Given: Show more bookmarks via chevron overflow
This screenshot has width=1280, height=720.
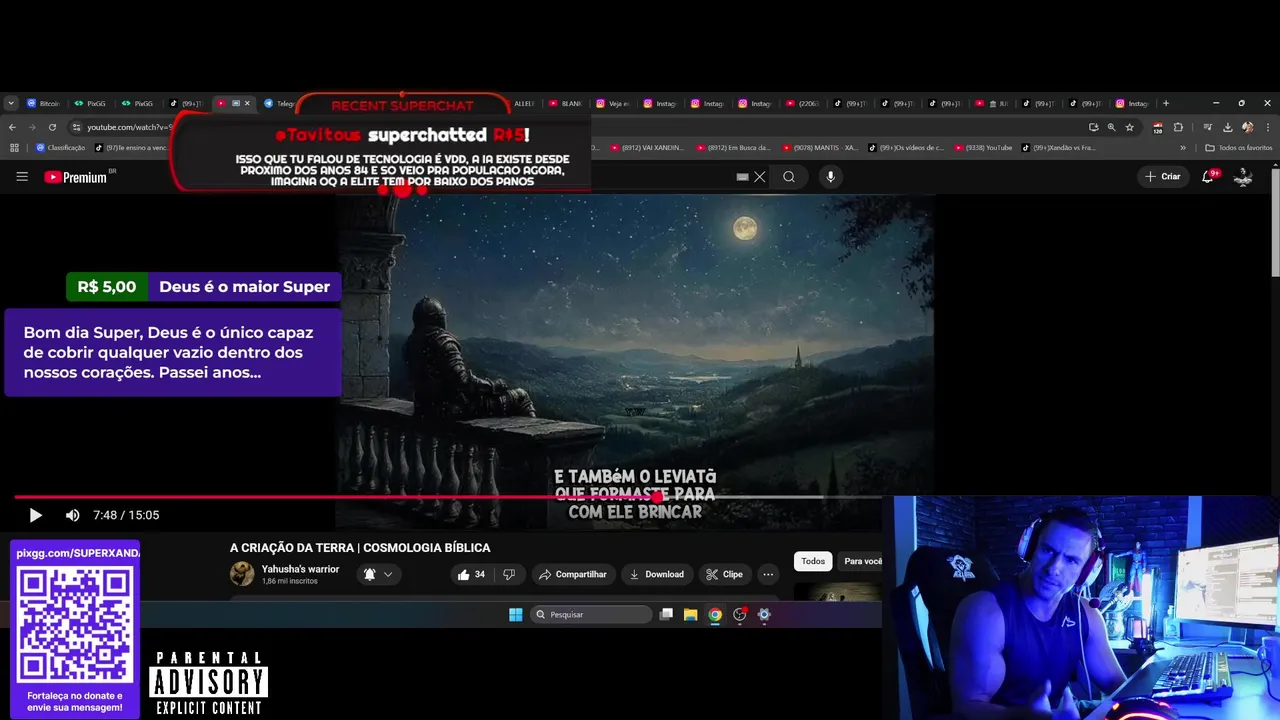Looking at the screenshot, I should [1183, 148].
